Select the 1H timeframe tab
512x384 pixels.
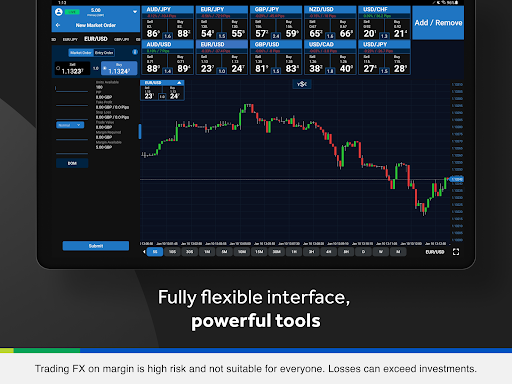click(294, 252)
